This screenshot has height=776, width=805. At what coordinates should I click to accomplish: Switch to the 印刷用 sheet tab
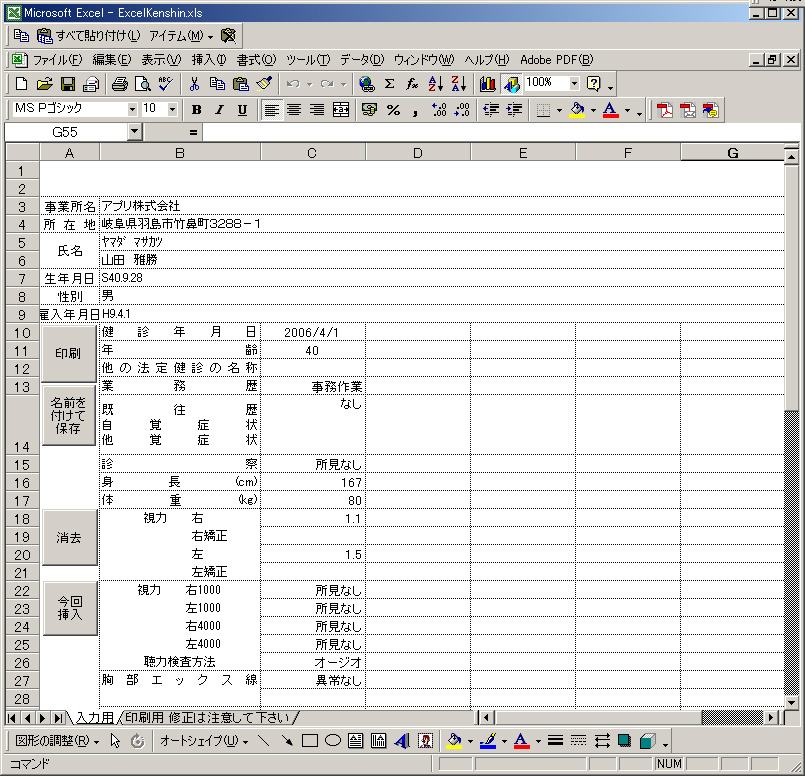coord(207,718)
